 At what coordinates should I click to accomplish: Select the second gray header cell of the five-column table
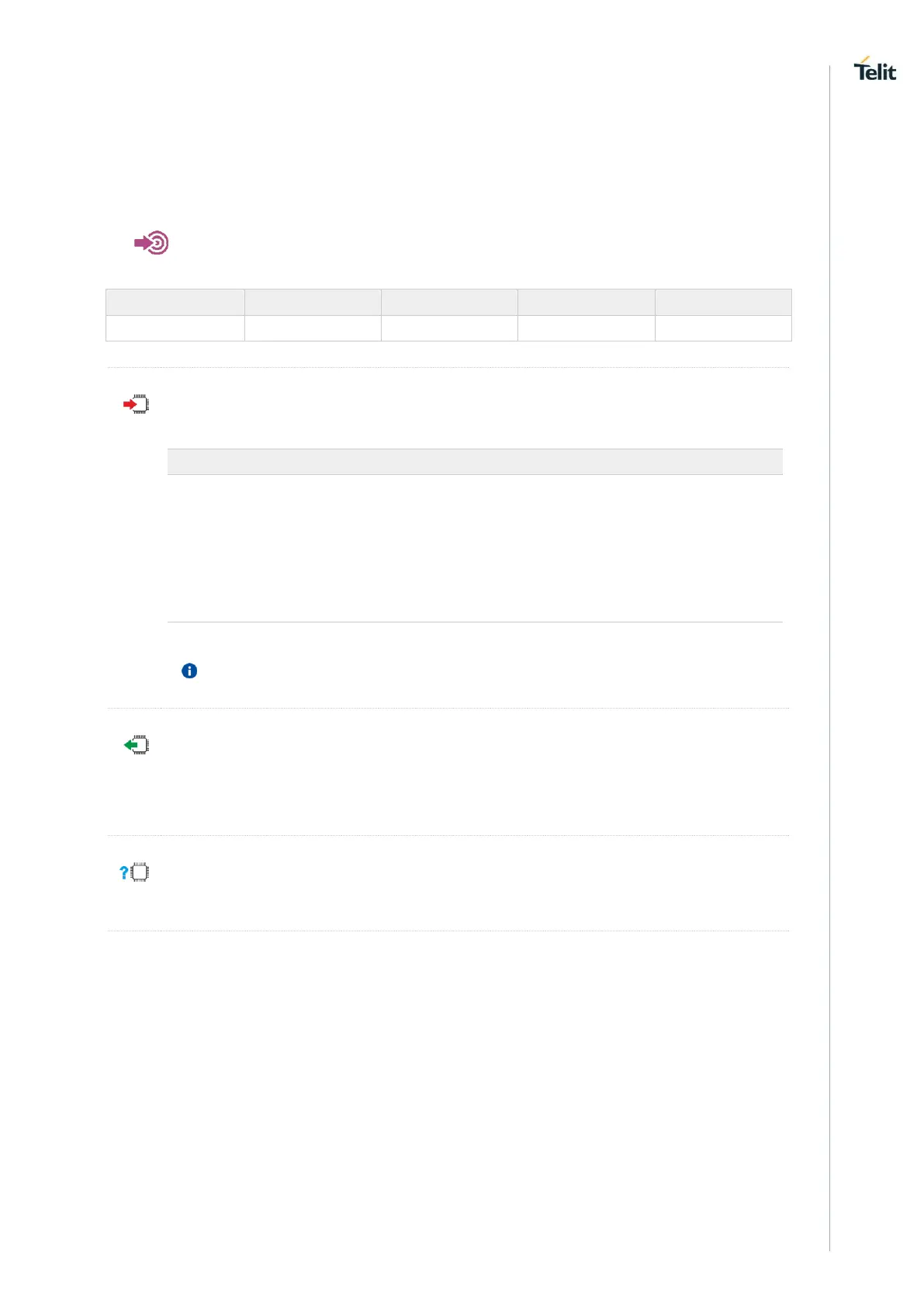click(313, 302)
